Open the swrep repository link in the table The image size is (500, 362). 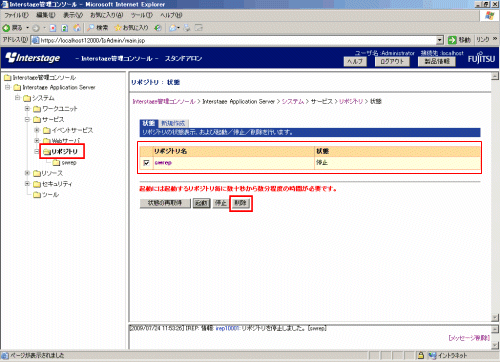[163, 163]
